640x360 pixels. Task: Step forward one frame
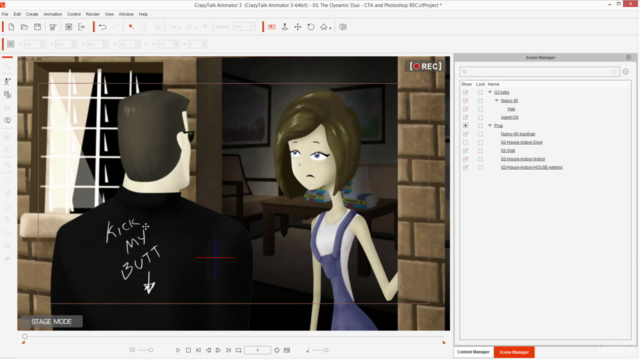click(x=218, y=350)
